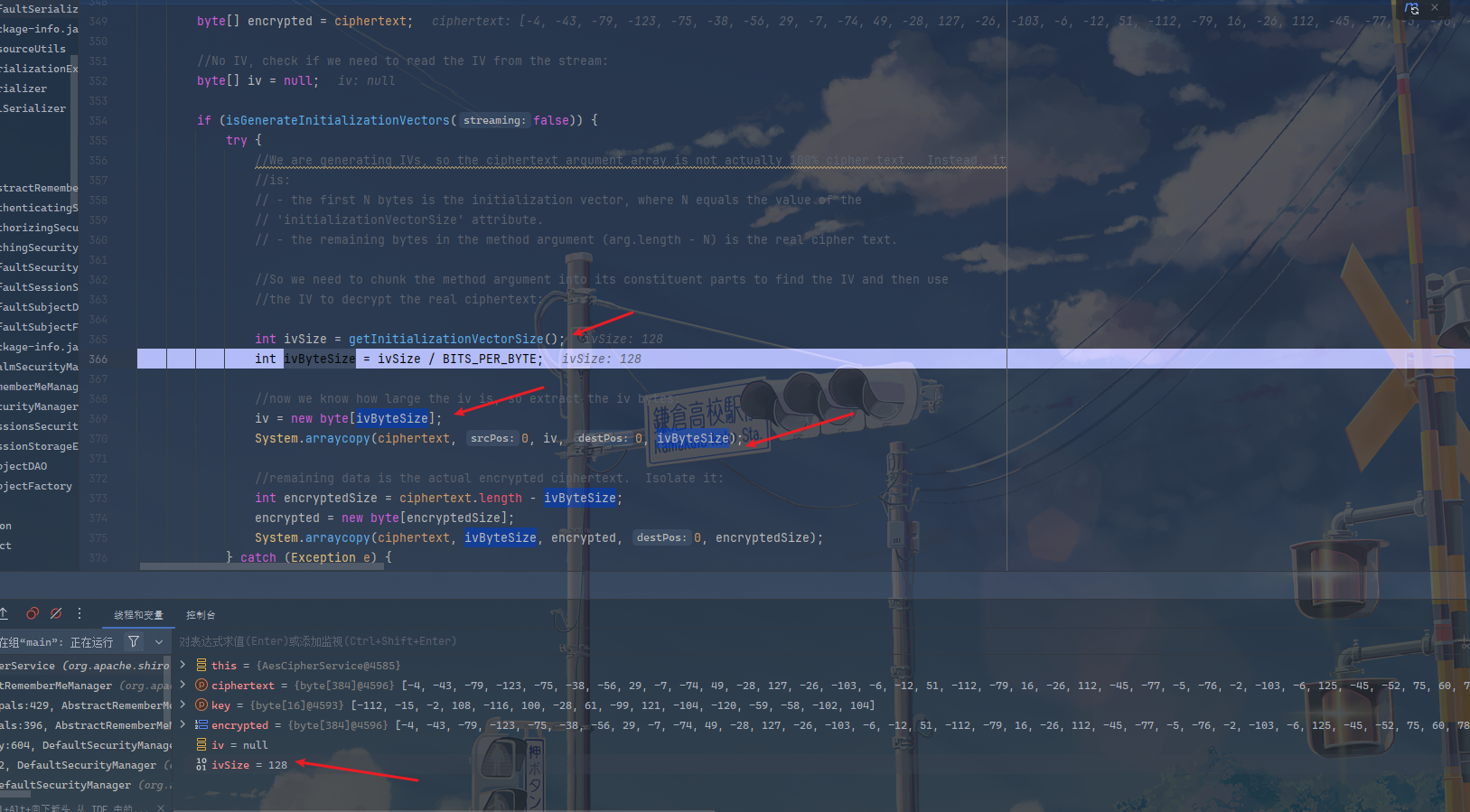Screen dimensions: 1470x812
Task: Click the Maven reload changes icon
Action: tap(1412, 8)
